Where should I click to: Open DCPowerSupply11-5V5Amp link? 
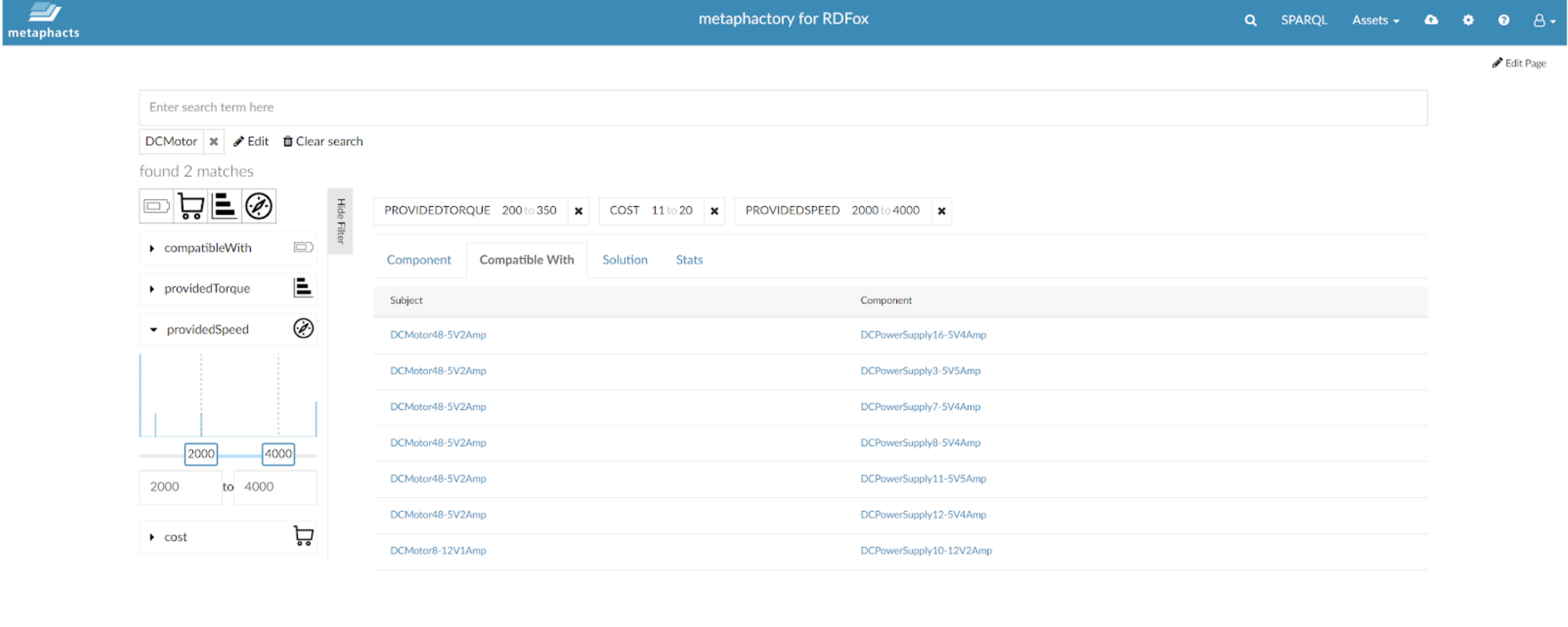click(924, 480)
